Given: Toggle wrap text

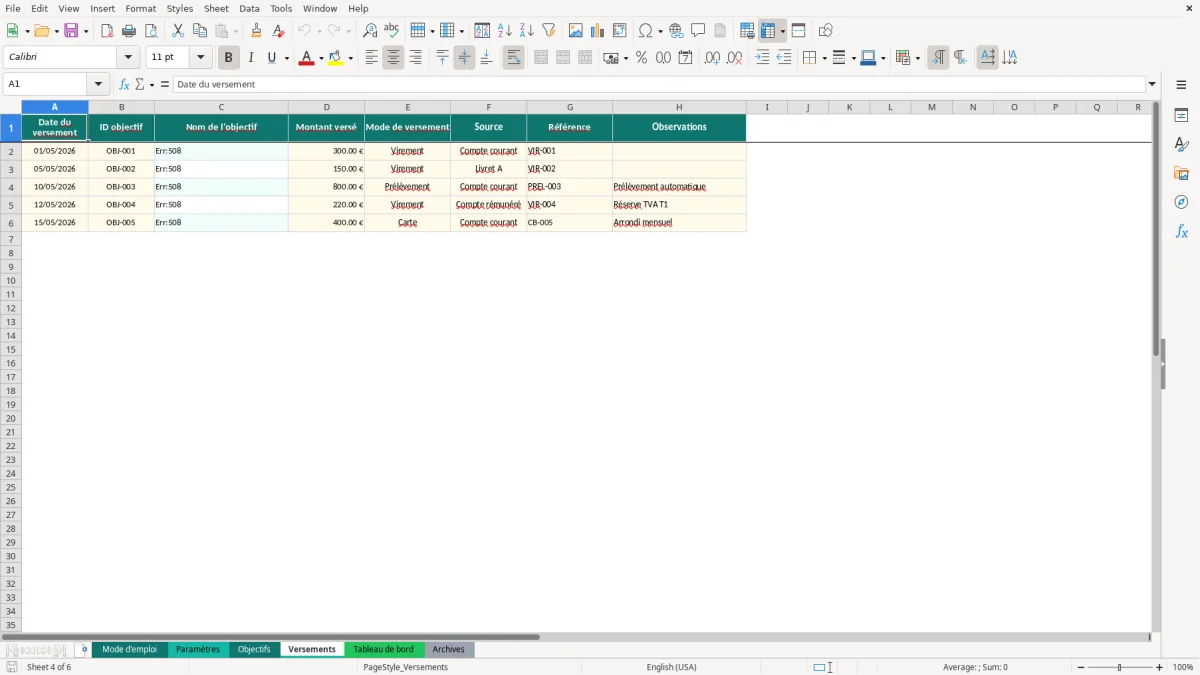Looking at the screenshot, I should point(514,58).
